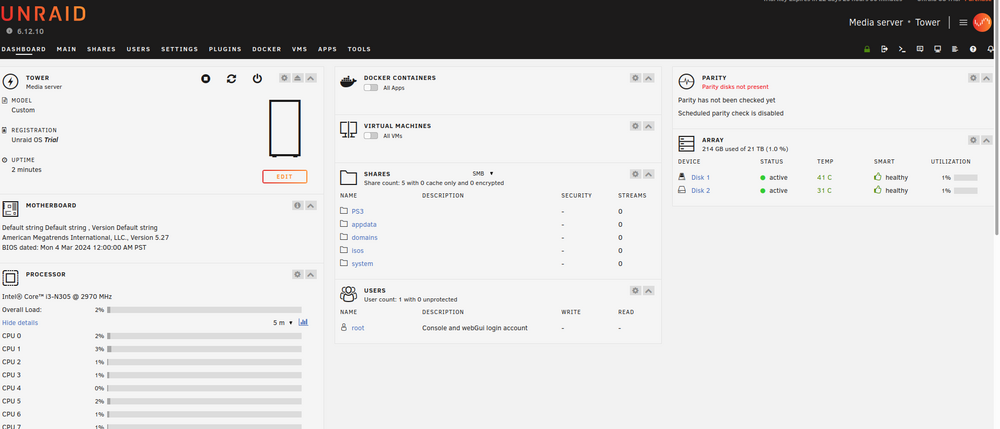Click Hide details link in Processor
The height and width of the screenshot is (429, 1000).
(x=20, y=323)
